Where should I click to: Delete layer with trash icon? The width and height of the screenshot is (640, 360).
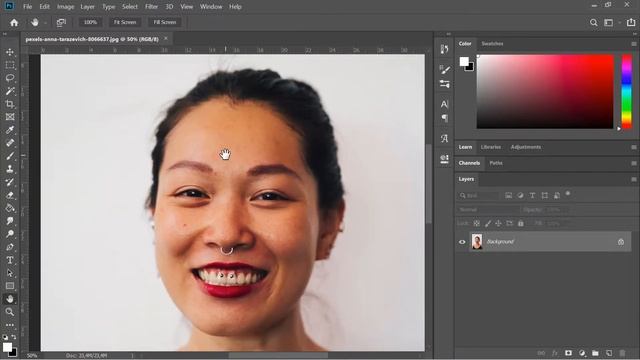pyautogui.click(x=622, y=353)
